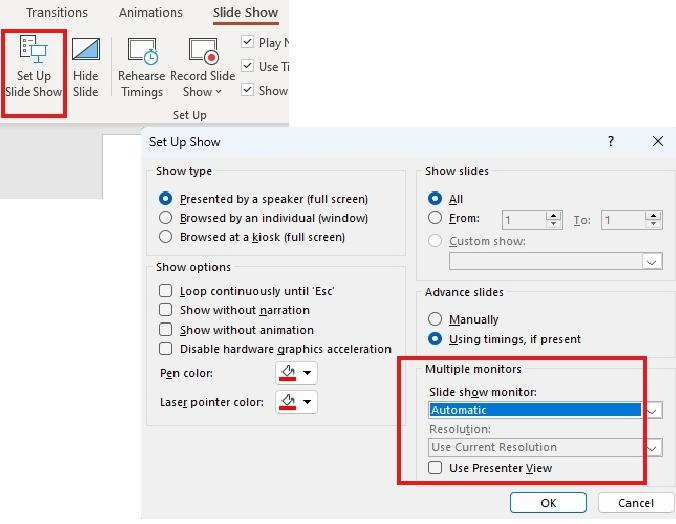The image size is (676, 524).
Task: Enable Use Presenter View checkbox
Action: pos(435,468)
